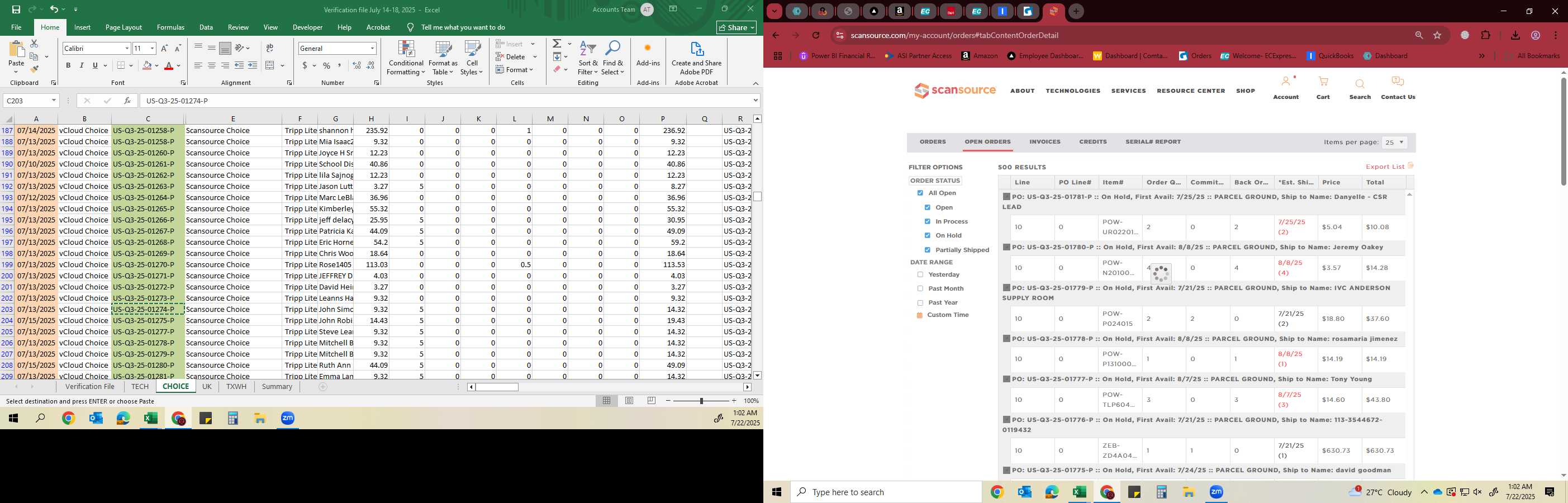Check the Past Year date range
The width and height of the screenshot is (1568, 503).
click(920, 303)
